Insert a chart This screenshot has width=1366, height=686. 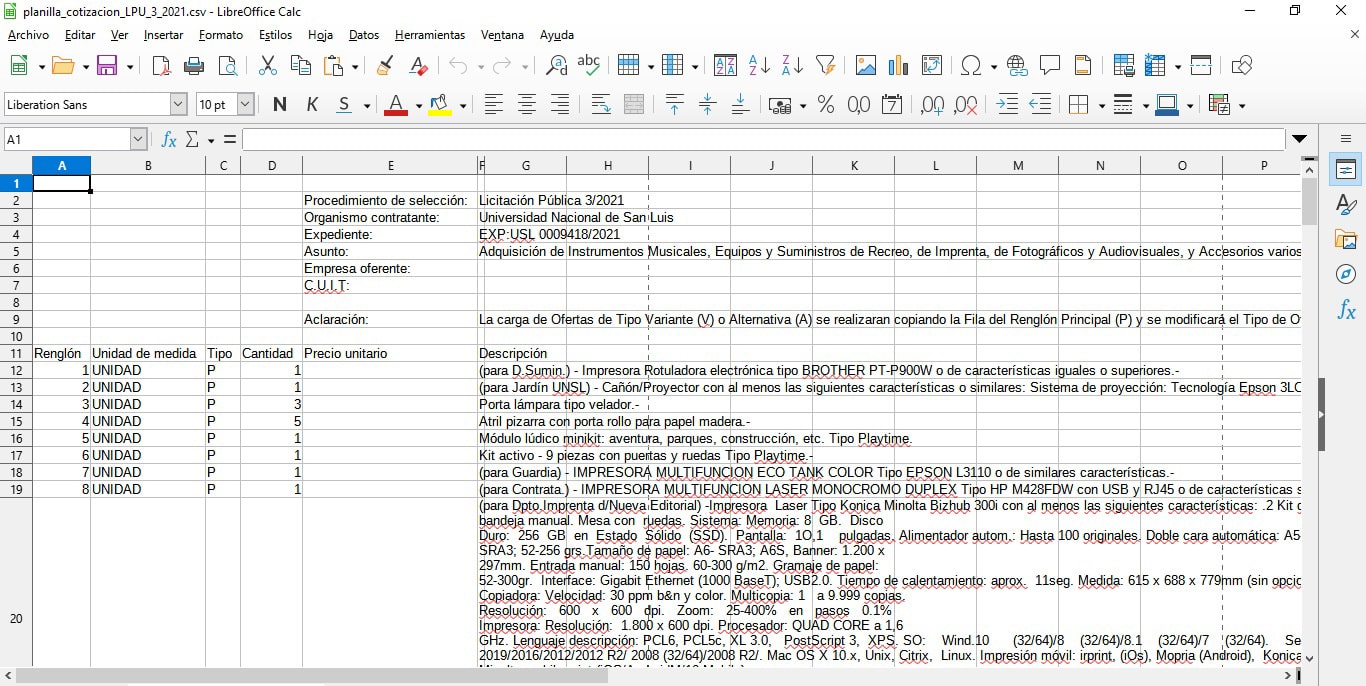click(x=899, y=66)
